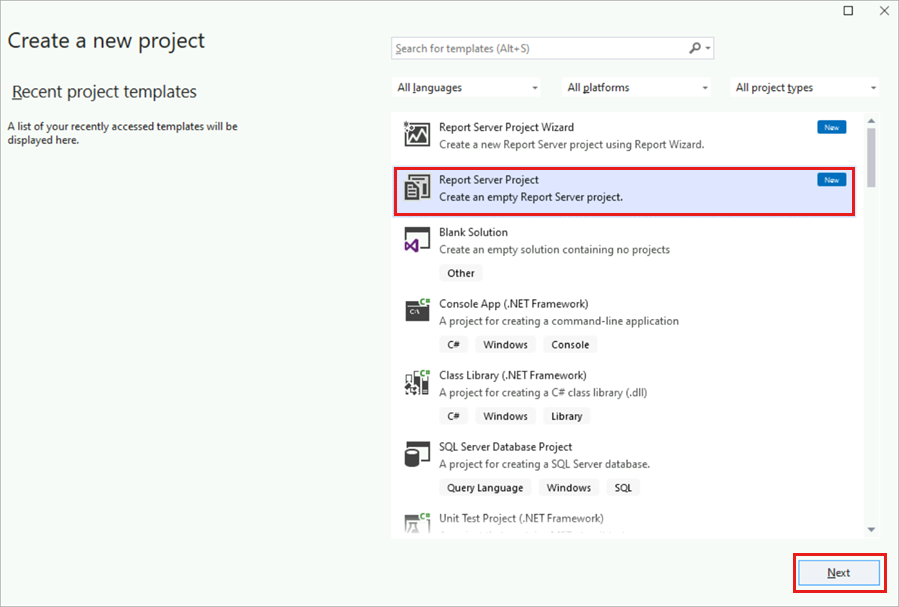899x607 pixels.
Task: Click the Other tag under Blank Solution
Action: [460, 273]
